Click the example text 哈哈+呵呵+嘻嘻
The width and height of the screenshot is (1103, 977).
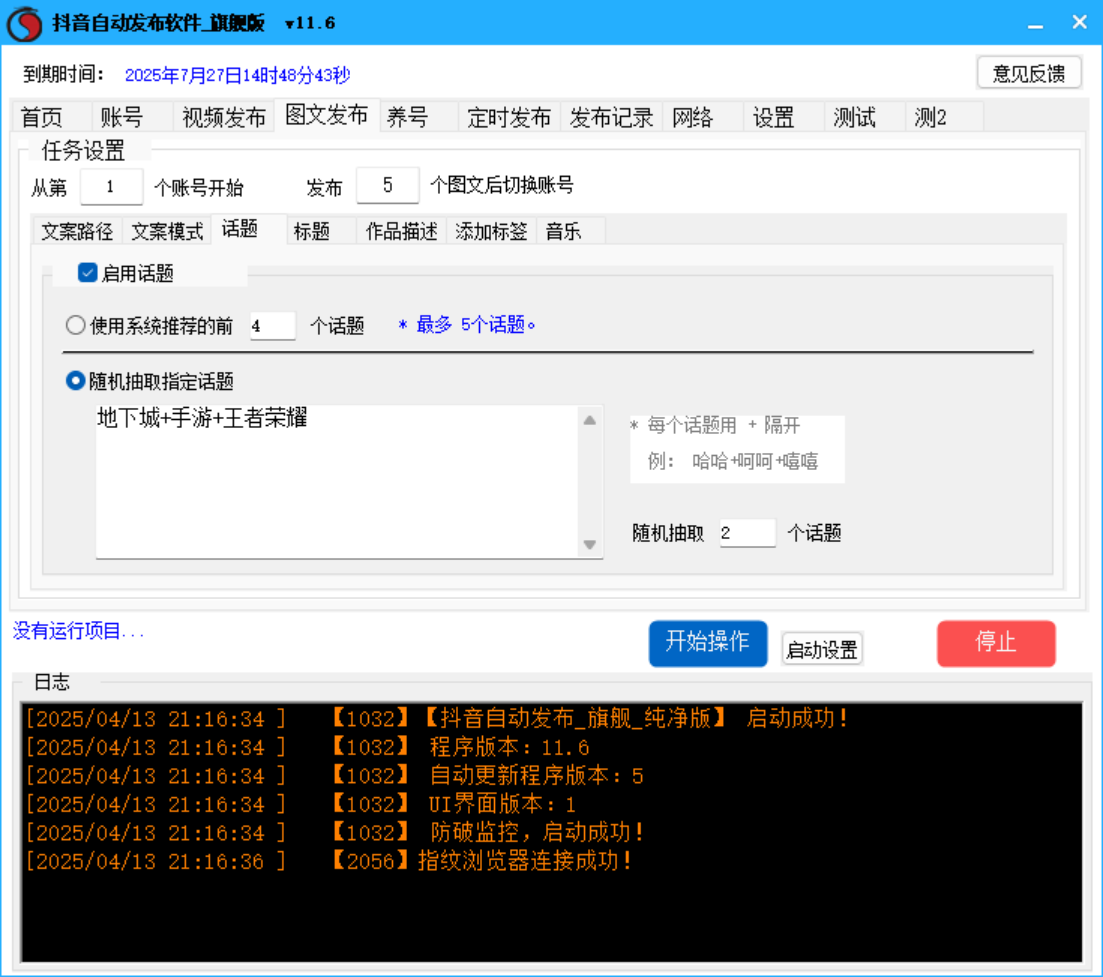(x=755, y=461)
